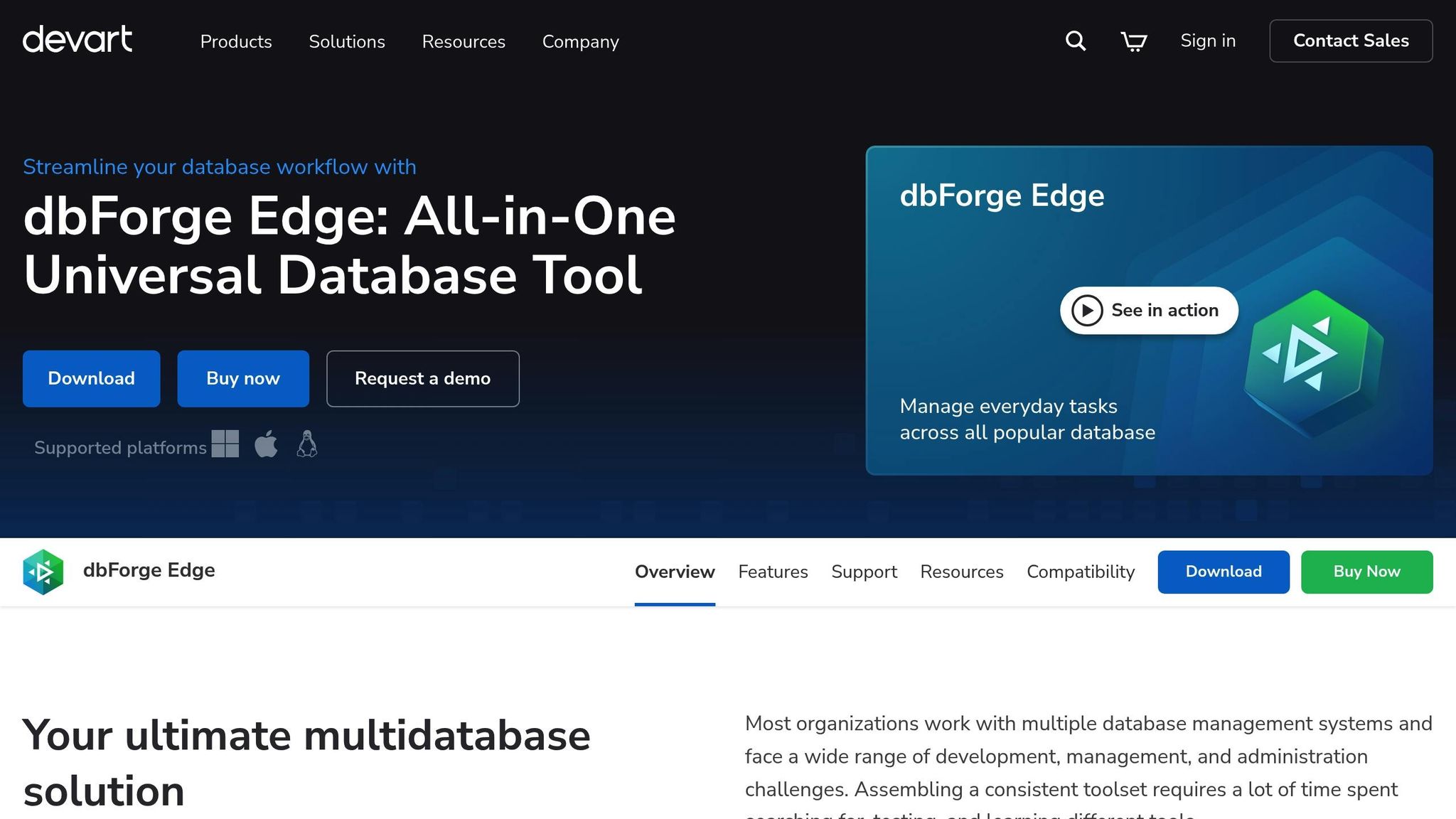Expand the Solutions menu
This screenshot has height=819, width=1456.
(347, 41)
